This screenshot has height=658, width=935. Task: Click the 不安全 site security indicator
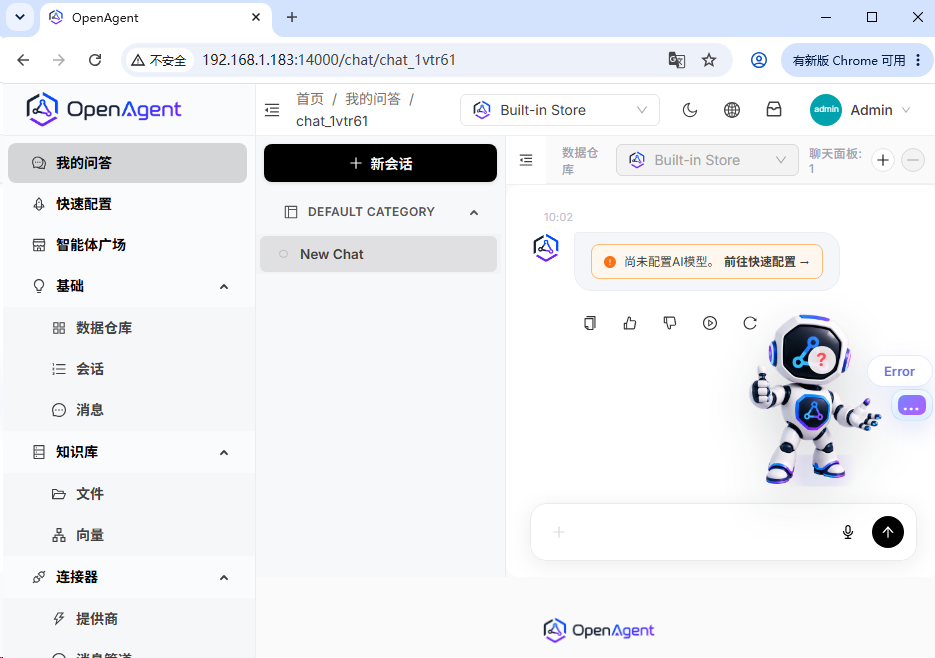[x=159, y=60]
